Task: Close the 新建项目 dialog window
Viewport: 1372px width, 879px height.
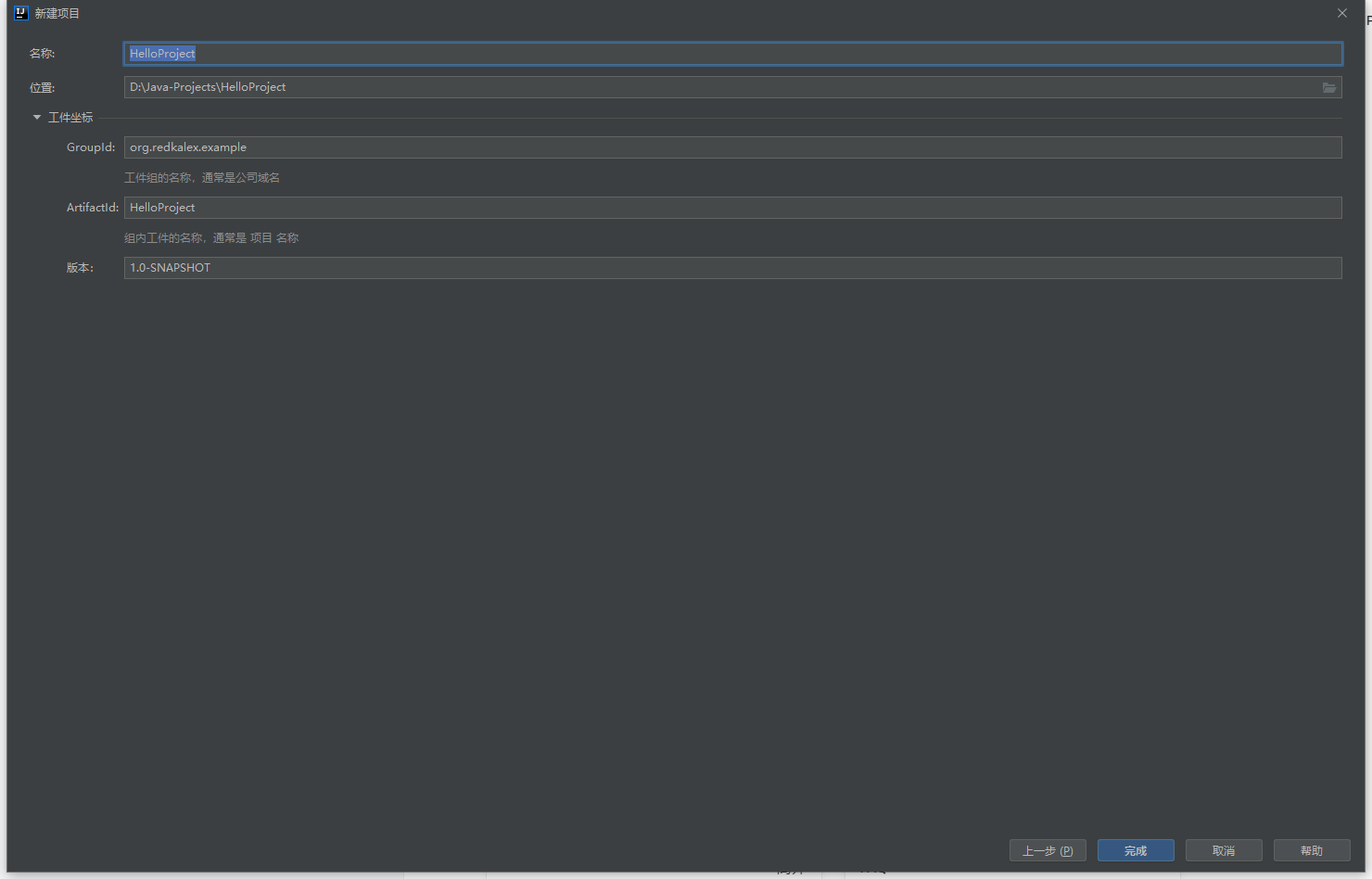Action: 1341,13
